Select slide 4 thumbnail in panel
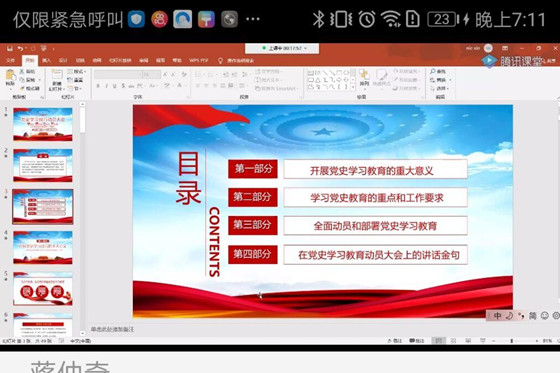 (43, 248)
